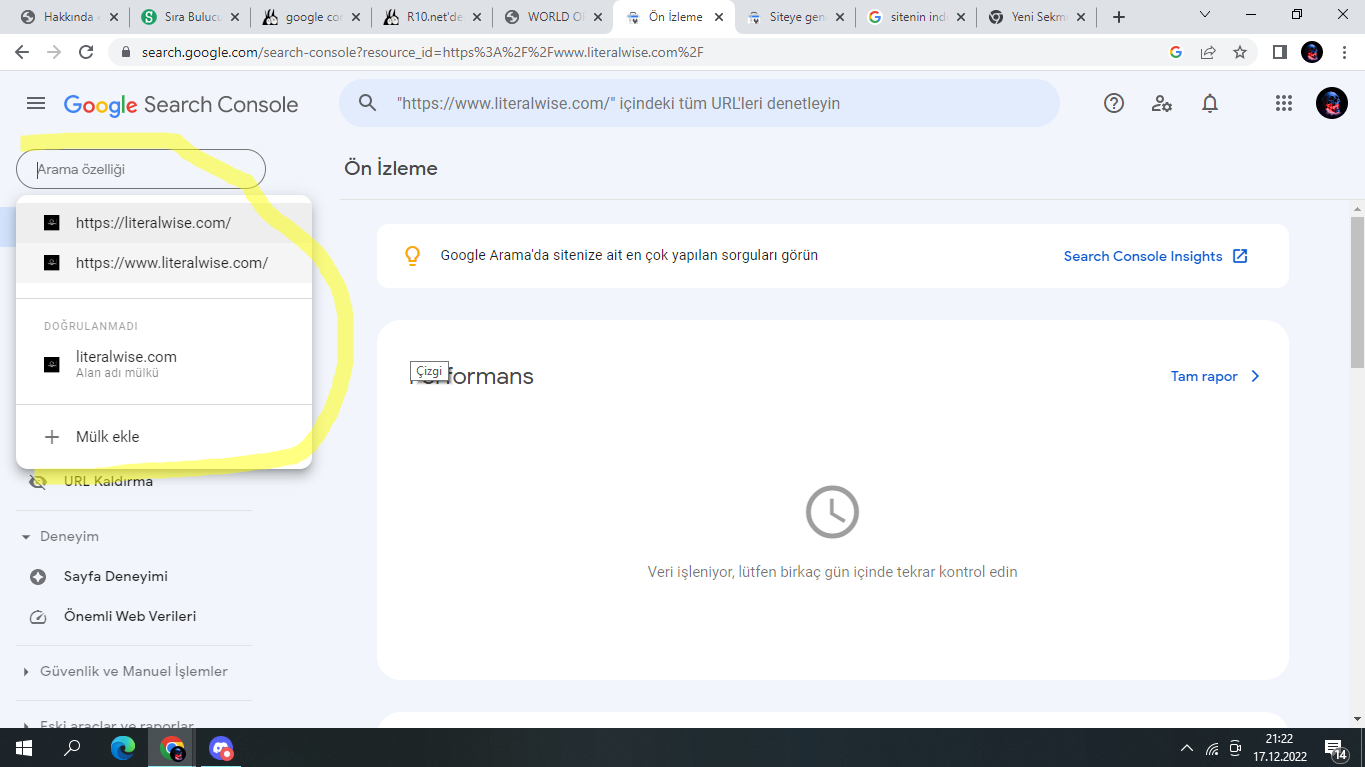Click the purple app icon on the taskbar
The width and height of the screenshot is (1365, 767).
[221, 748]
